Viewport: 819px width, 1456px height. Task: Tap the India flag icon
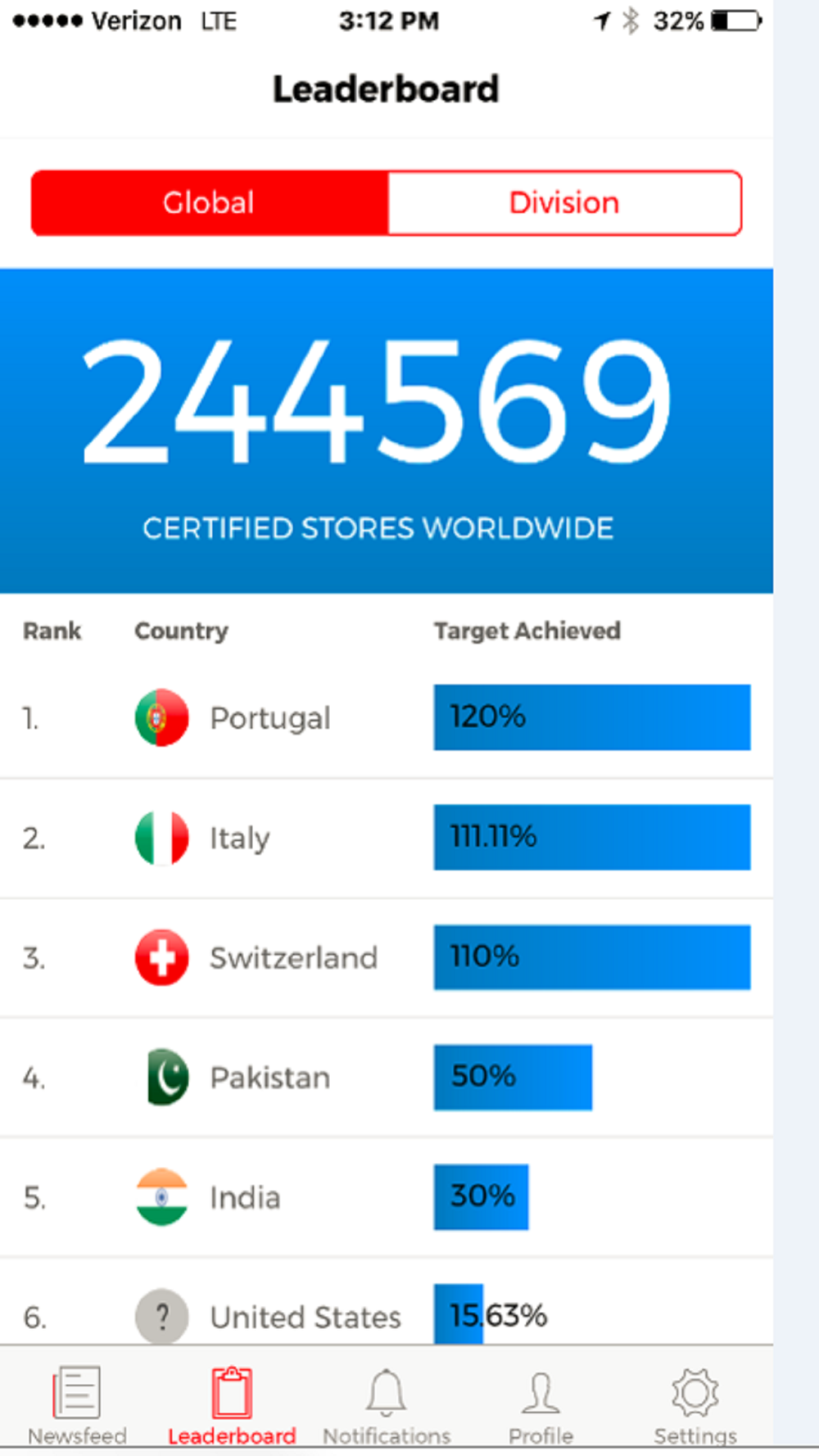(161, 1196)
